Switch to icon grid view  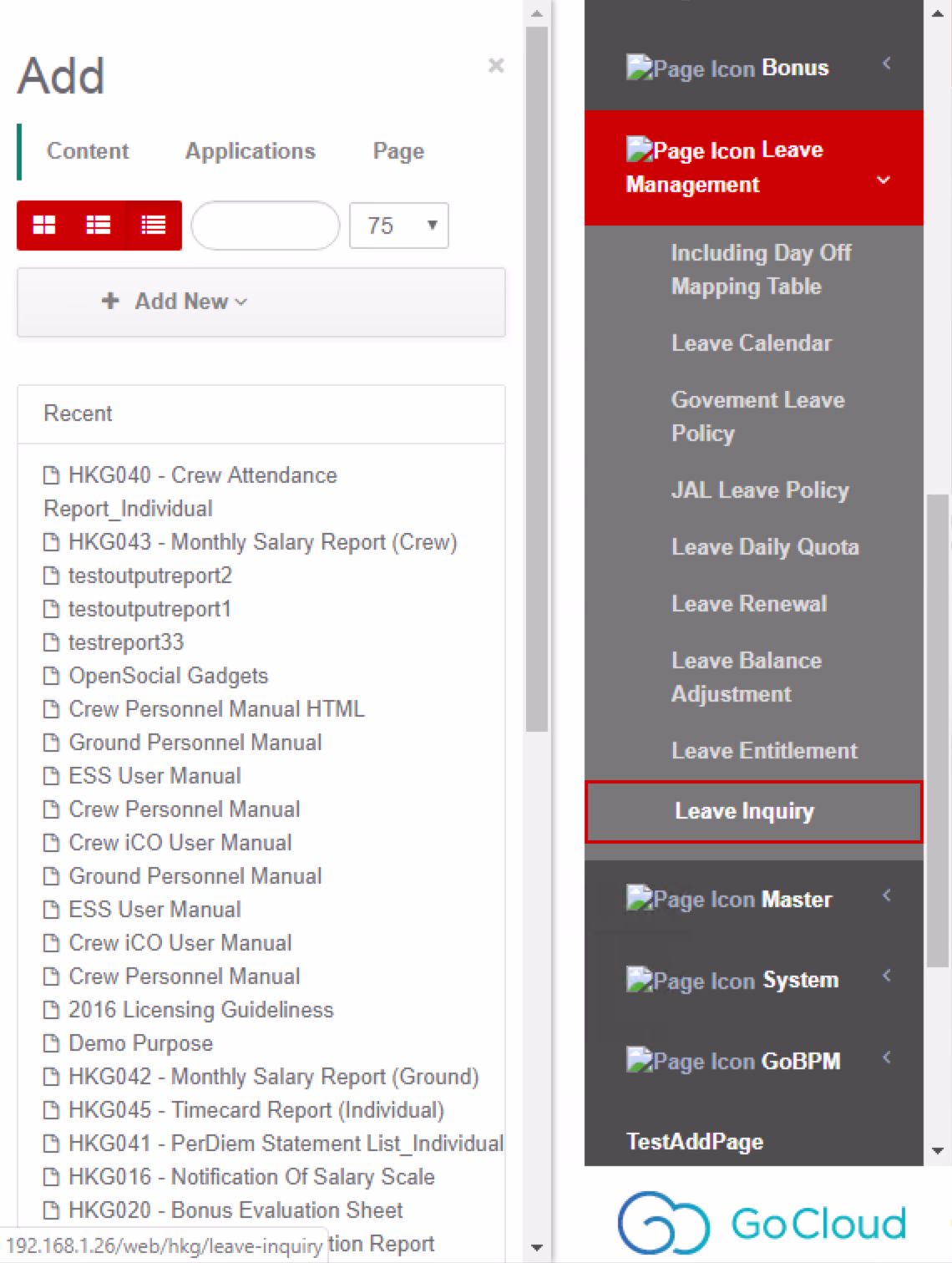pos(44,226)
